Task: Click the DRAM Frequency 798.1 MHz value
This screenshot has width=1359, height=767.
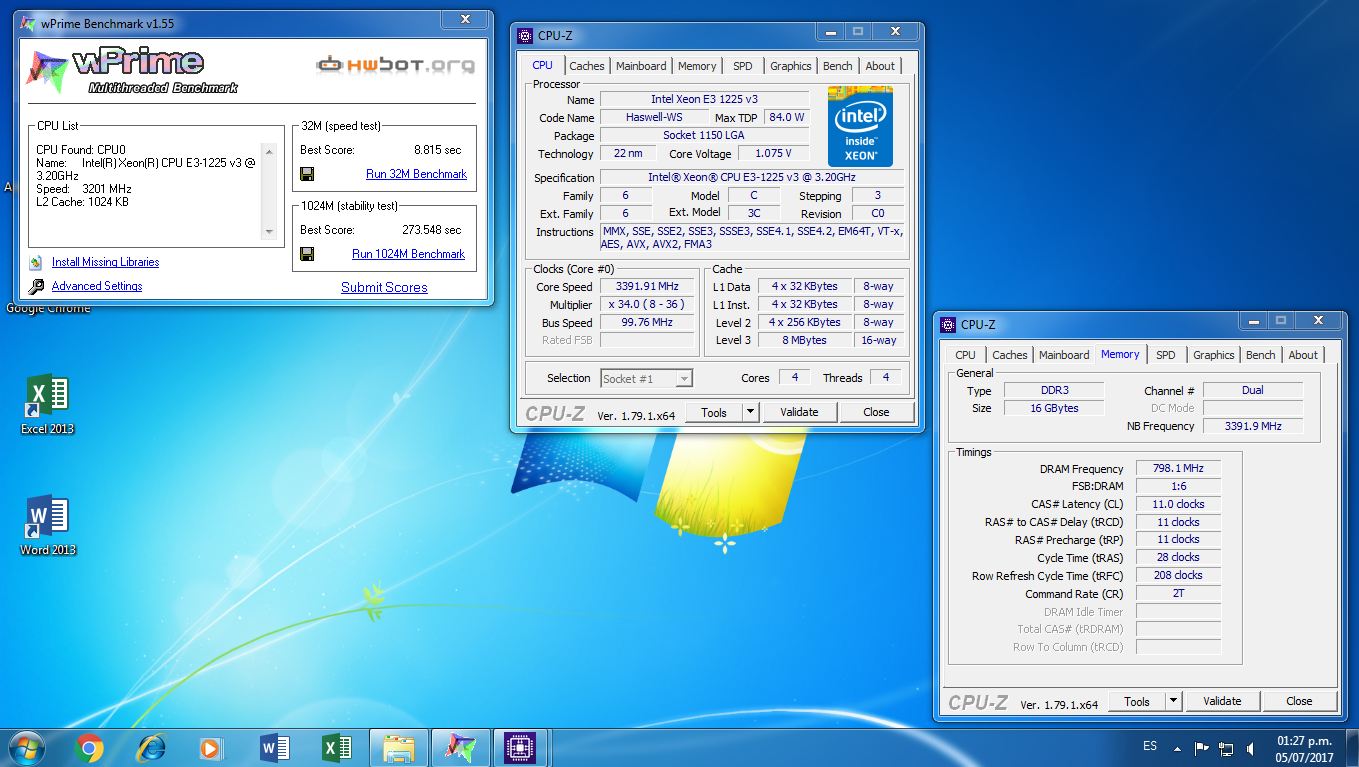Action: [1178, 468]
